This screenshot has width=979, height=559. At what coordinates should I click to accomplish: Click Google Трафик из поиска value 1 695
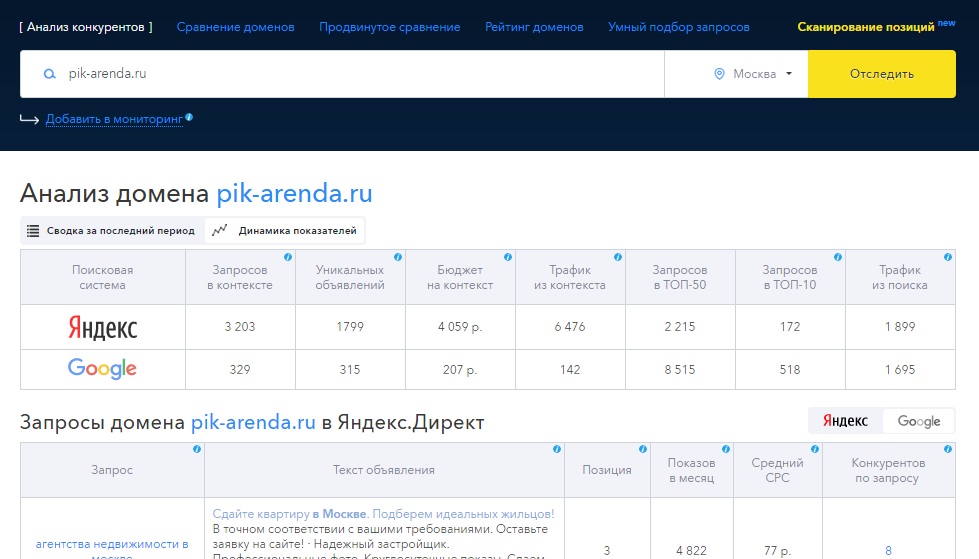(x=900, y=370)
